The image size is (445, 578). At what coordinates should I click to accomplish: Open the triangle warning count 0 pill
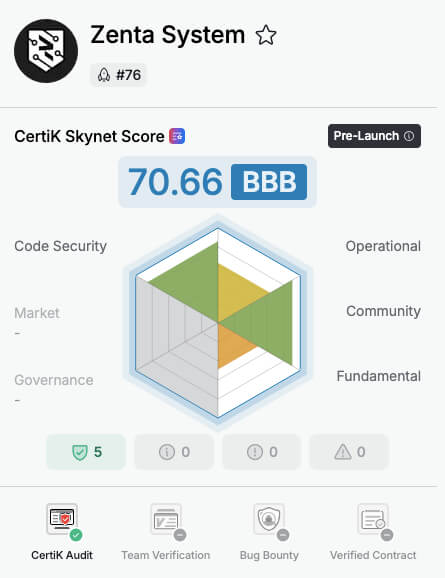[x=349, y=452]
